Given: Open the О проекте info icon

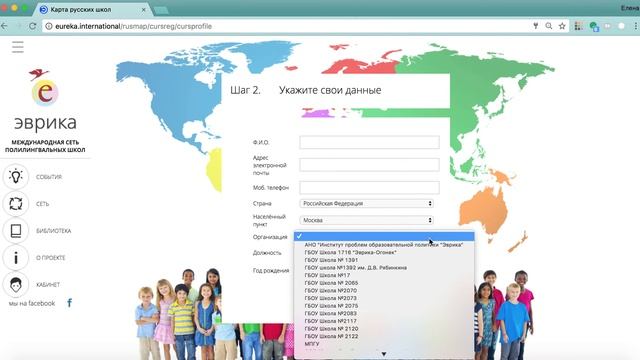Looking at the screenshot, I should point(16,258).
